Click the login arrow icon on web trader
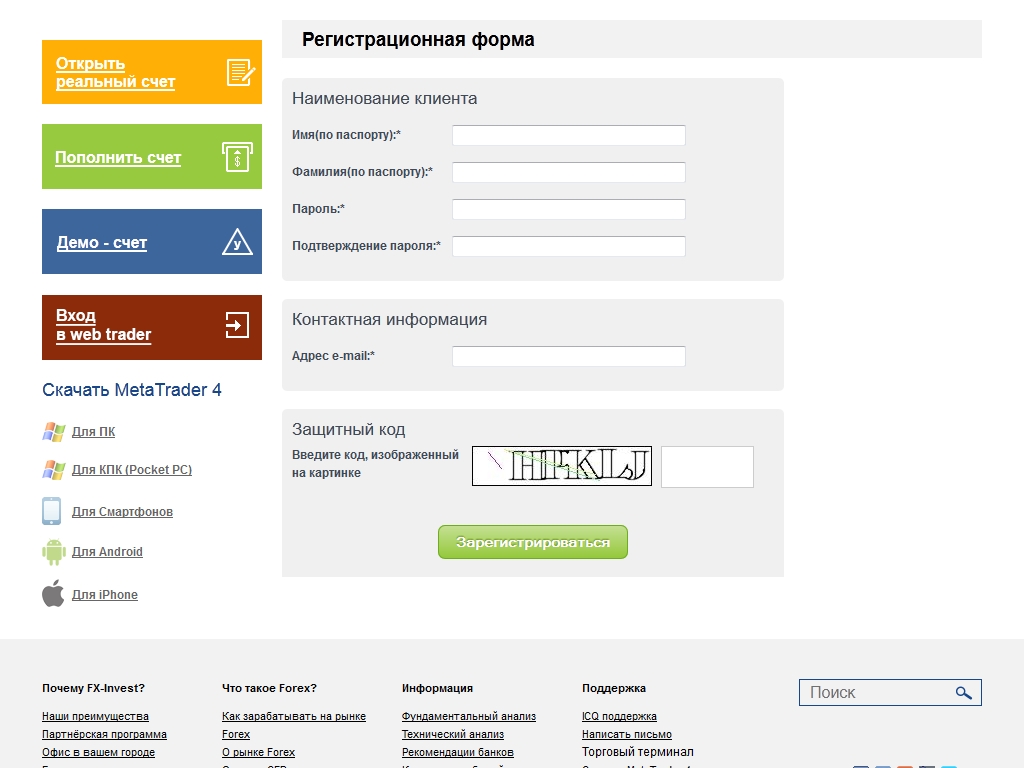Image resolution: width=1024 pixels, height=768 pixels. (x=237, y=325)
